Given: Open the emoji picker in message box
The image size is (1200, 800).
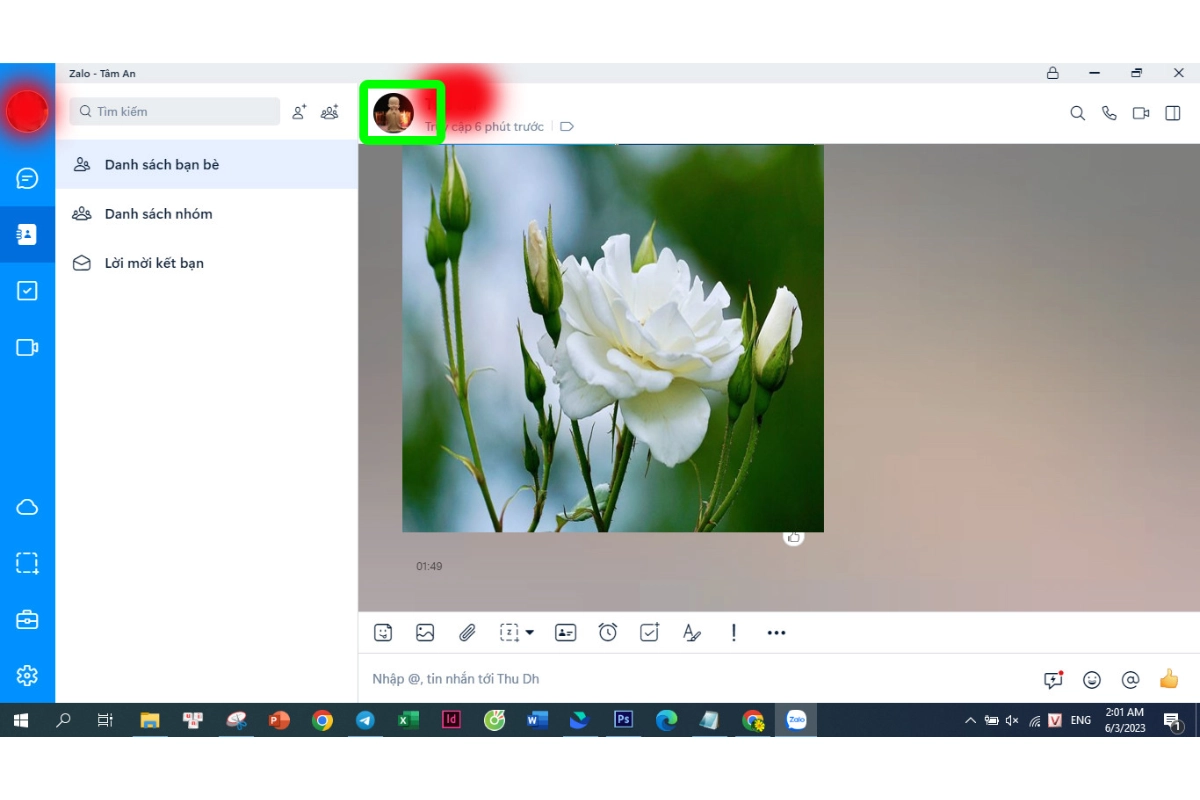Looking at the screenshot, I should (x=1092, y=680).
